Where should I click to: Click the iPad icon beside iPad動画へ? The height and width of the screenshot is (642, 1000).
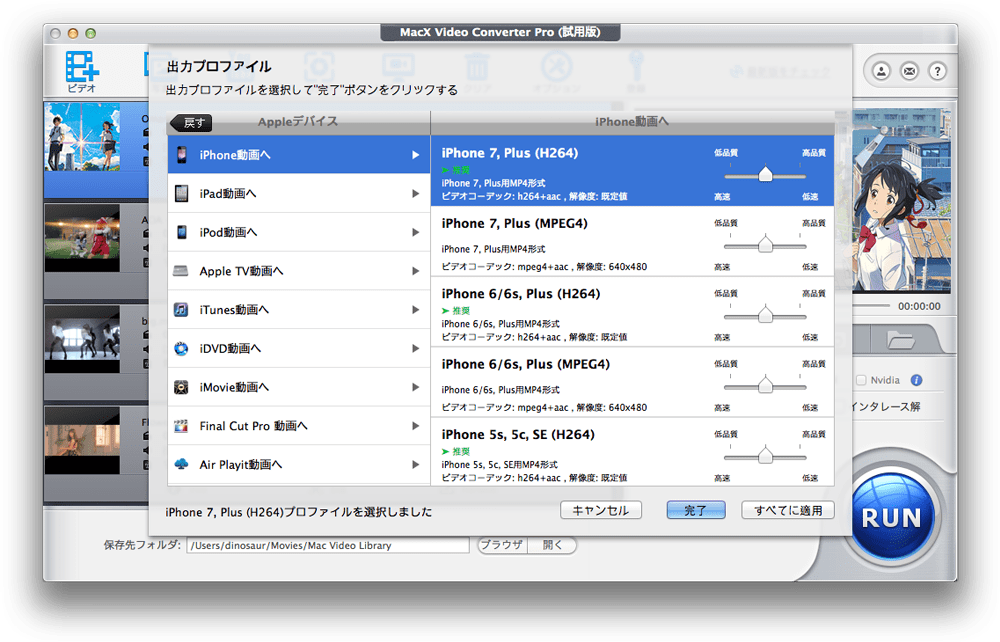[x=182, y=193]
